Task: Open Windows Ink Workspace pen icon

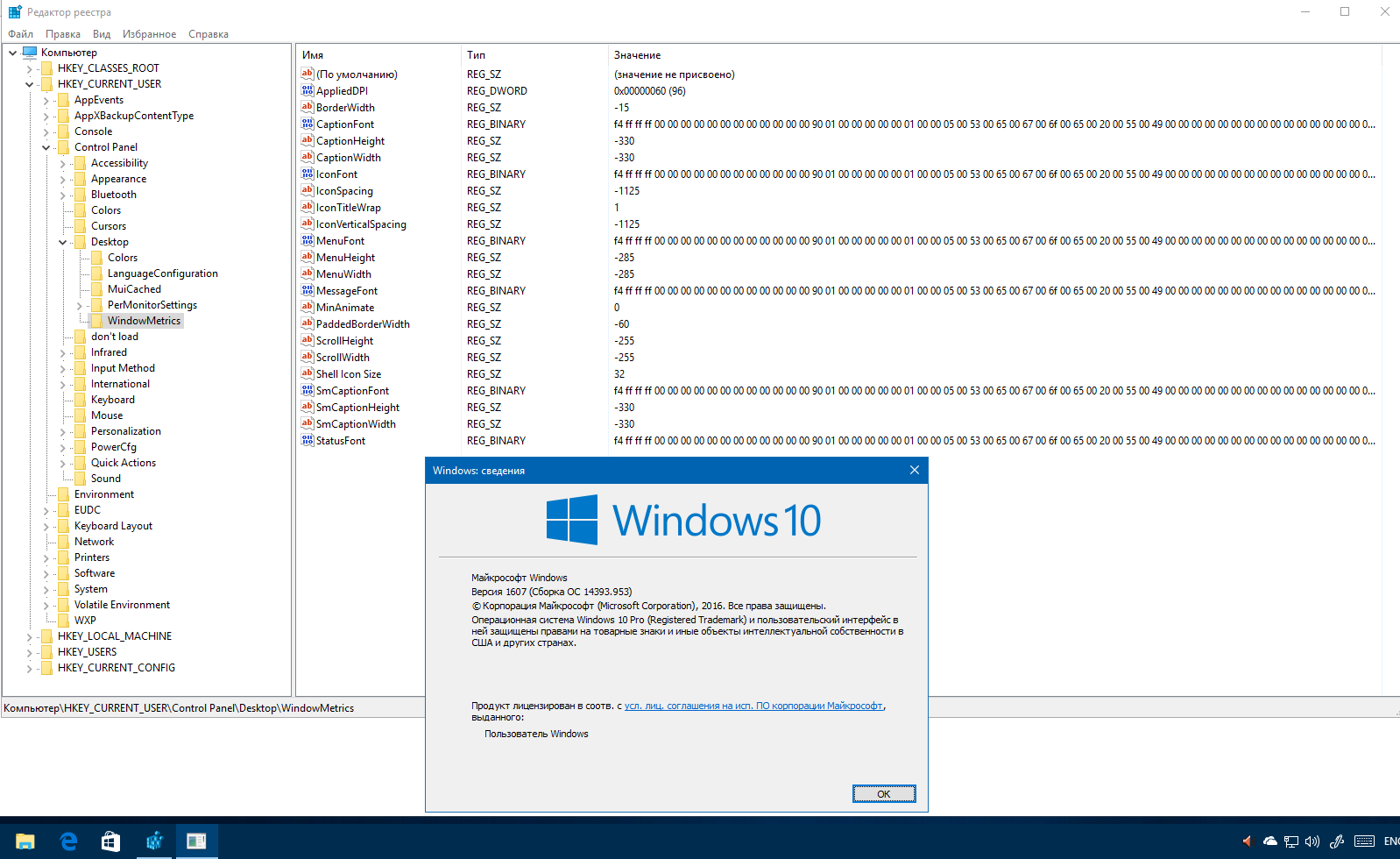Action: [1337, 841]
